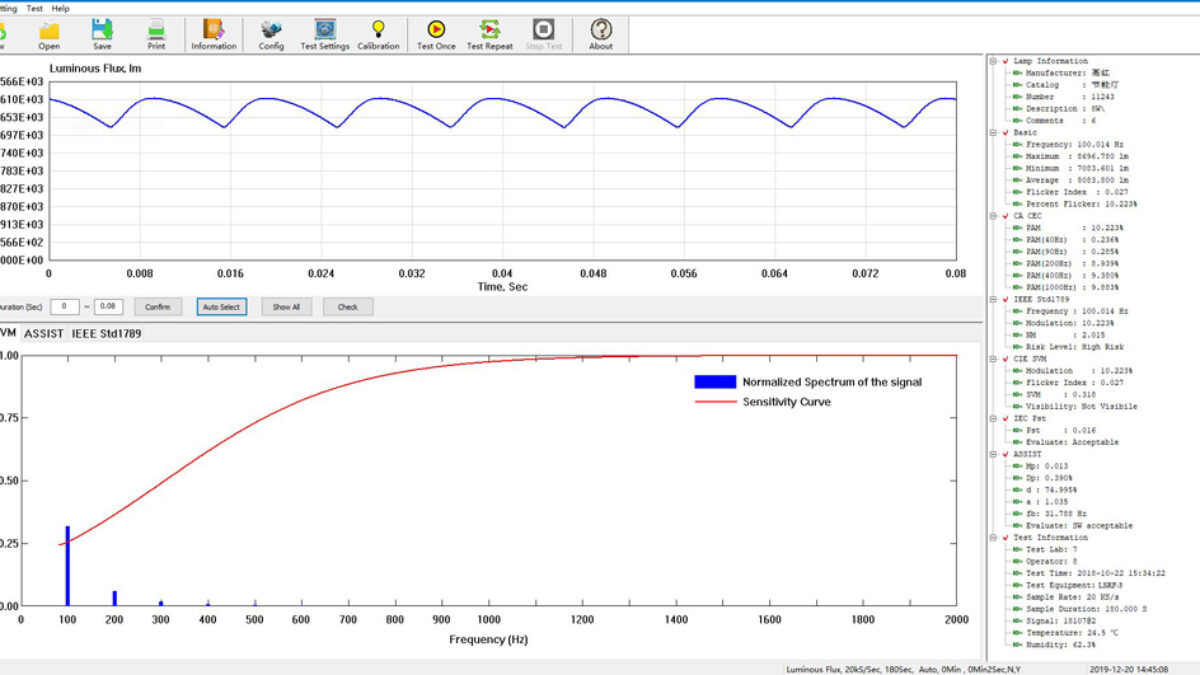Click the duration start field showing 0

coord(65,307)
